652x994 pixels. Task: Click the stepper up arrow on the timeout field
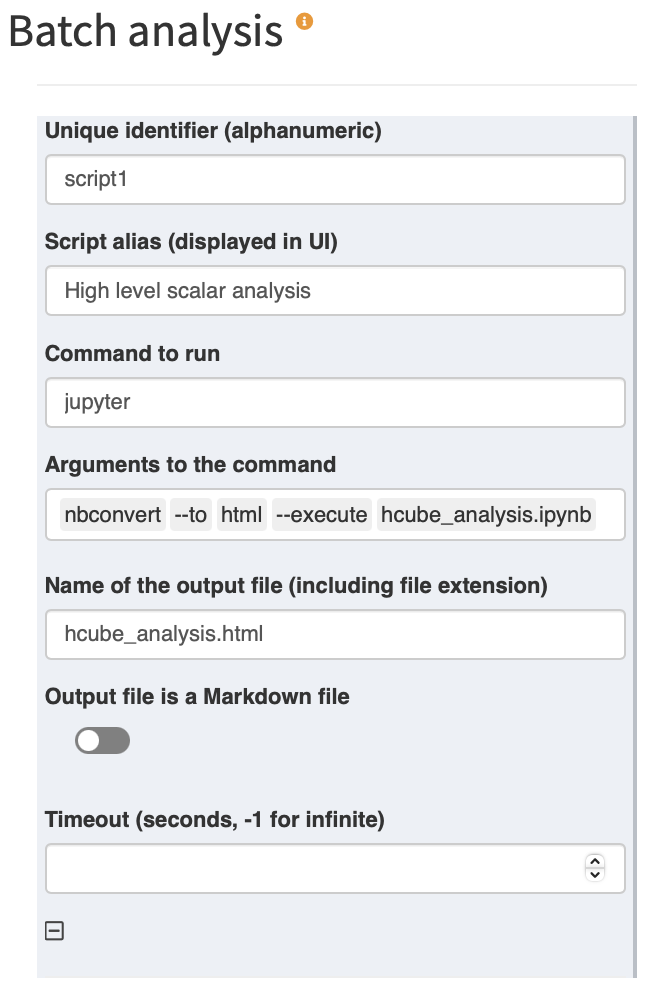[594, 862]
